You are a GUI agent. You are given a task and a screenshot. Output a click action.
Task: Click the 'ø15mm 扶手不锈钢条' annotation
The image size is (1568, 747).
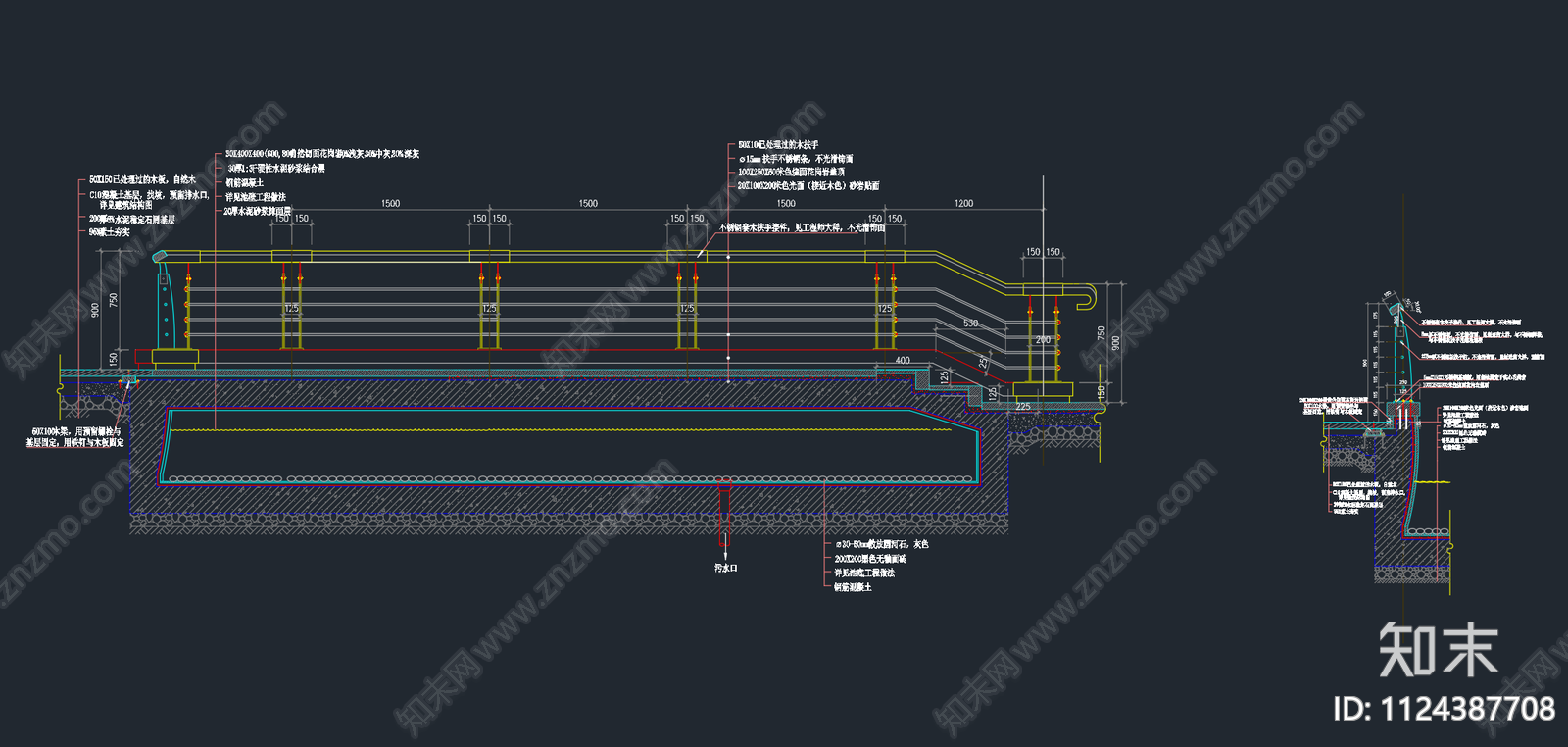(796, 159)
